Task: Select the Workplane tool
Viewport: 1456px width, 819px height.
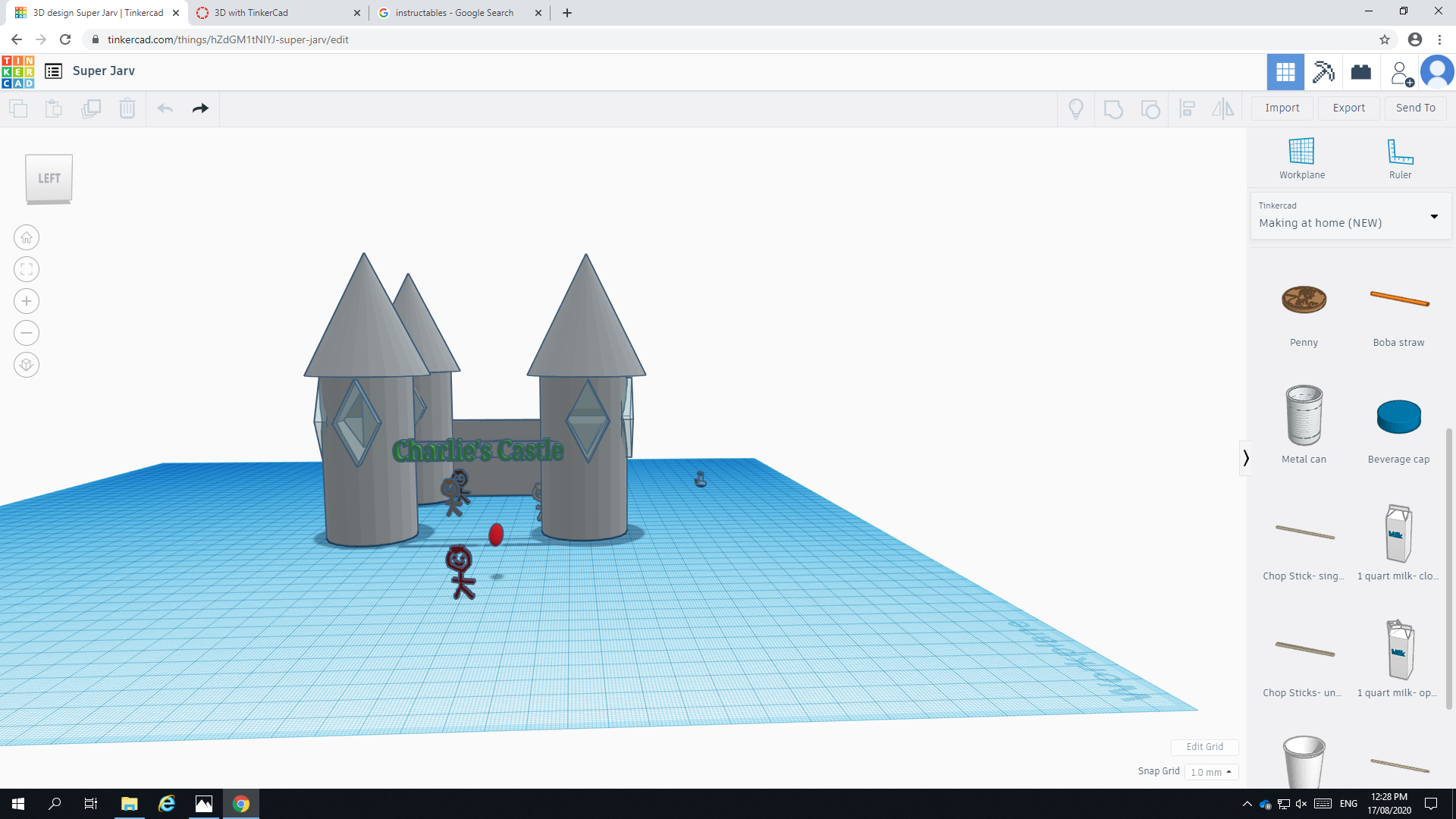Action: (1302, 158)
